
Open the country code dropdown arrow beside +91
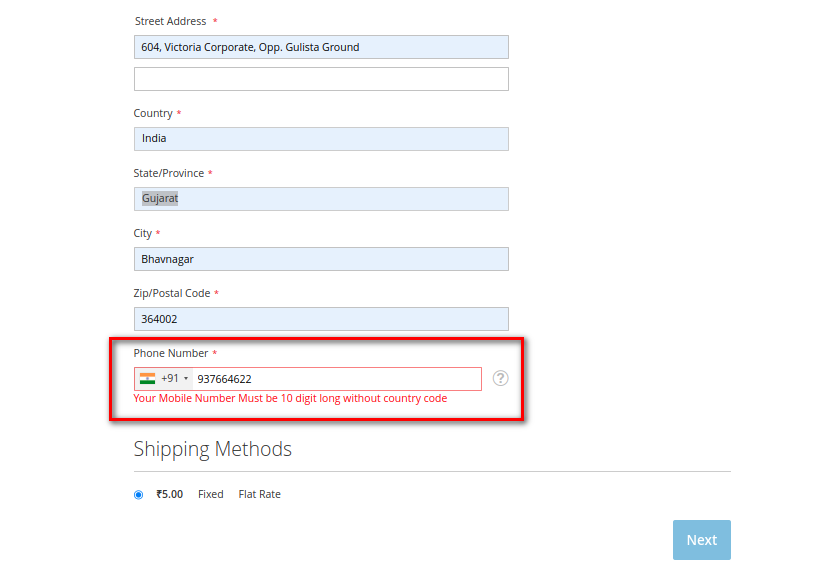pos(186,379)
